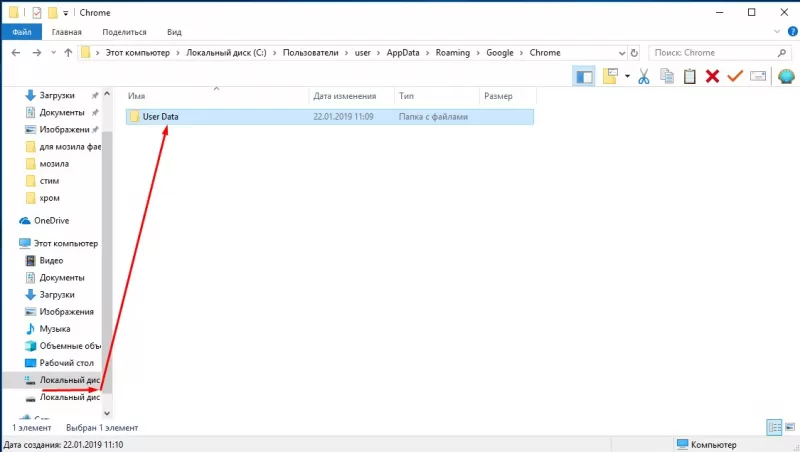The image size is (800, 452).
Task: Click the Paste clipboard icon
Action: click(690, 77)
